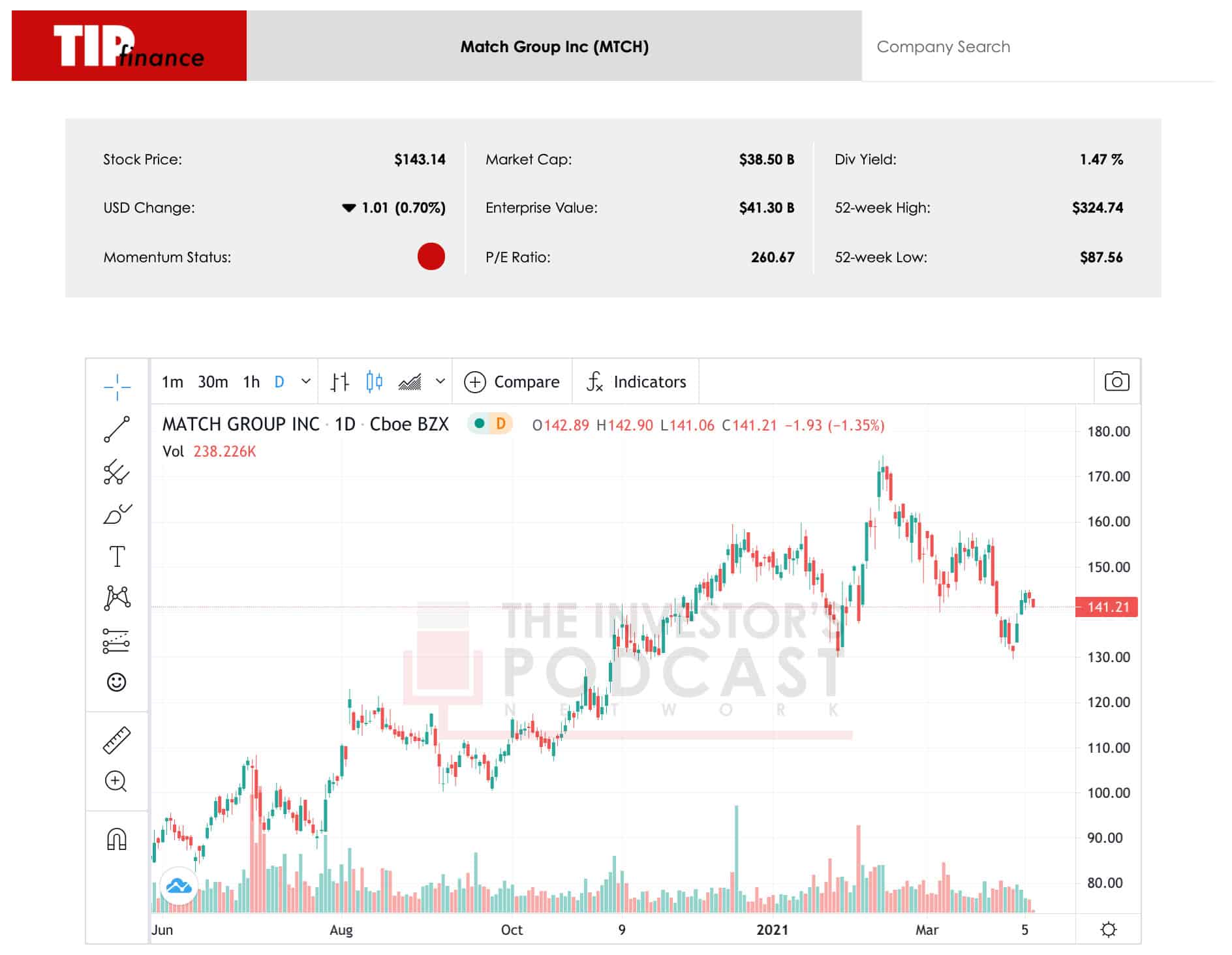1232x955 pixels.
Task: Open the timeframe dropdown chevron
Action: pyautogui.click(x=304, y=382)
